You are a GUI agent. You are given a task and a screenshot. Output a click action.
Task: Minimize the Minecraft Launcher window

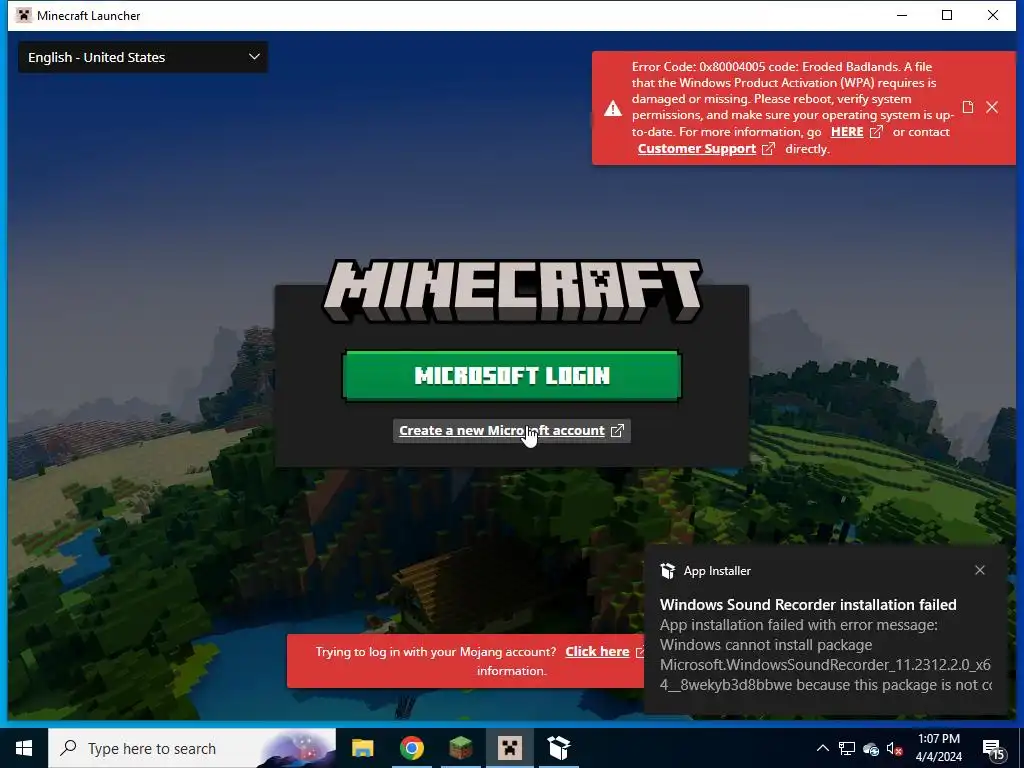point(902,15)
